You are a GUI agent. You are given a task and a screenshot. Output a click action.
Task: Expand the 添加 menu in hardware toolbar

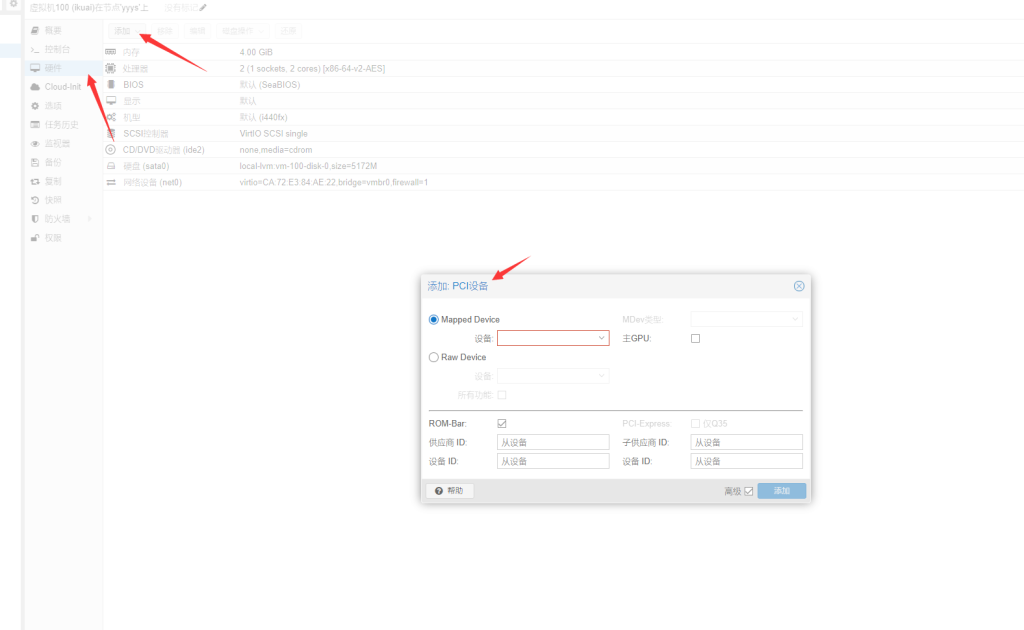pos(127,31)
